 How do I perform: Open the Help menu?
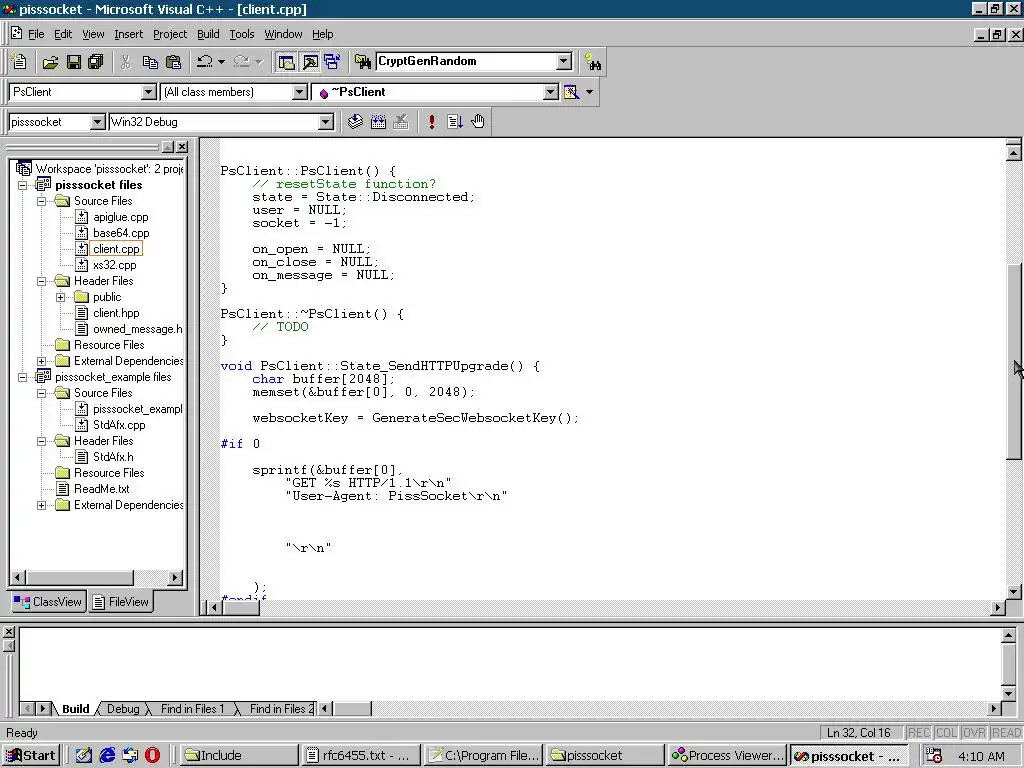(323, 34)
